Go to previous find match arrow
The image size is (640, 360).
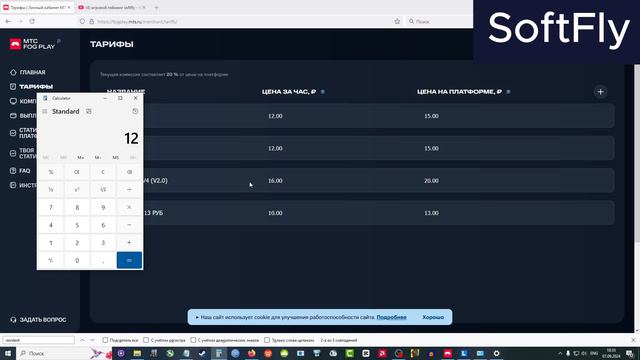[82, 340]
